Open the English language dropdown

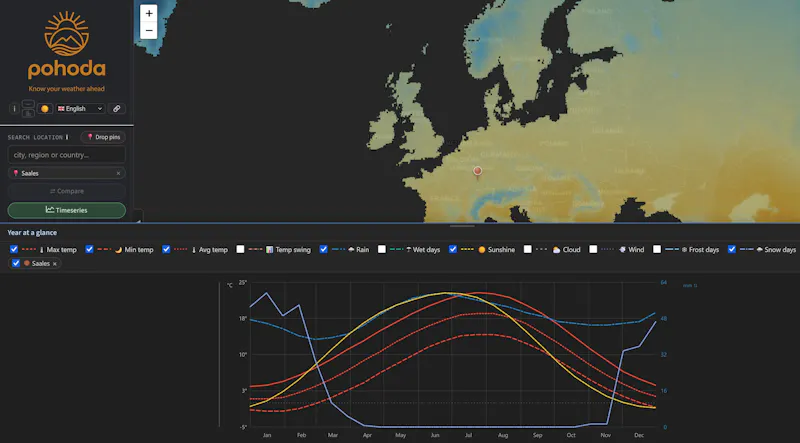tap(80, 109)
